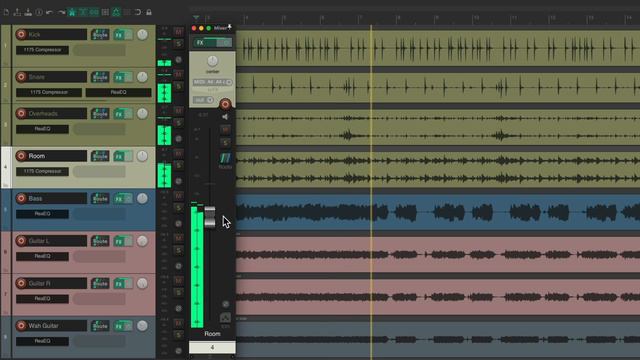This screenshot has width=640, height=360.
Task: Arm the Guitar R track for recording
Action: click(x=21, y=283)
